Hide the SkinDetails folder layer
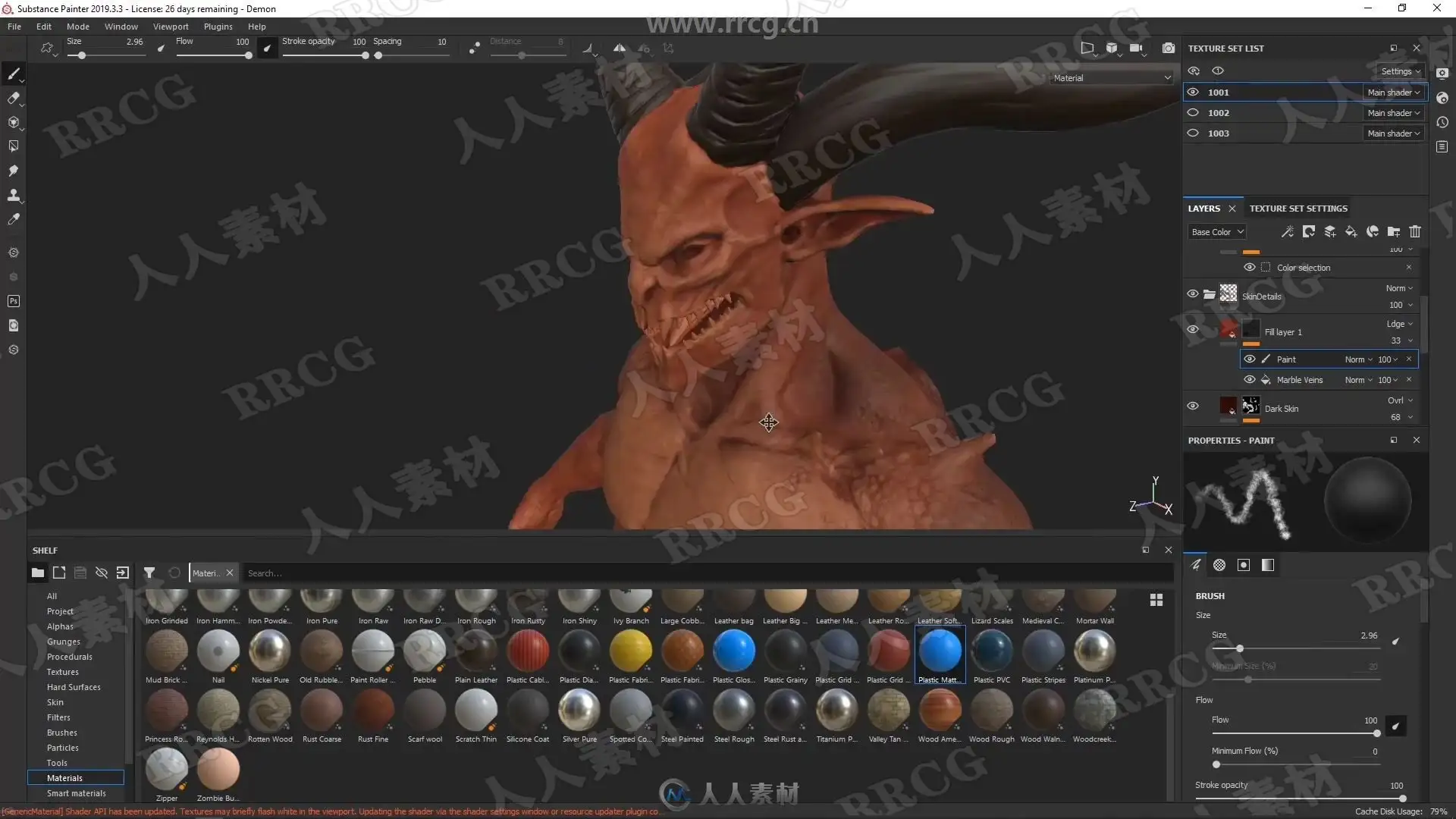This screenshot has height=819, width=1456. [1193, 294]
